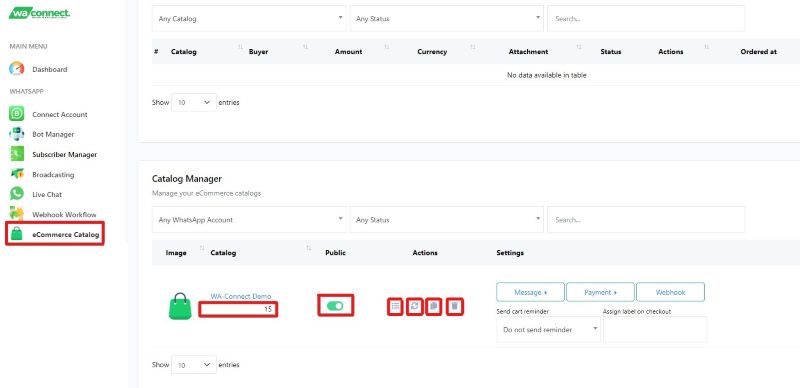Open the Any WhatsApp Account dropdown
Image resolution: width=800 pixels, height=388 pixels.
click(x=249, y=220)
